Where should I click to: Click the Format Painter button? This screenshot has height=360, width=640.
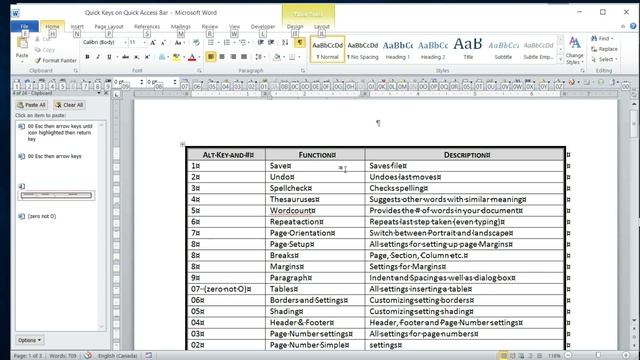56,60
